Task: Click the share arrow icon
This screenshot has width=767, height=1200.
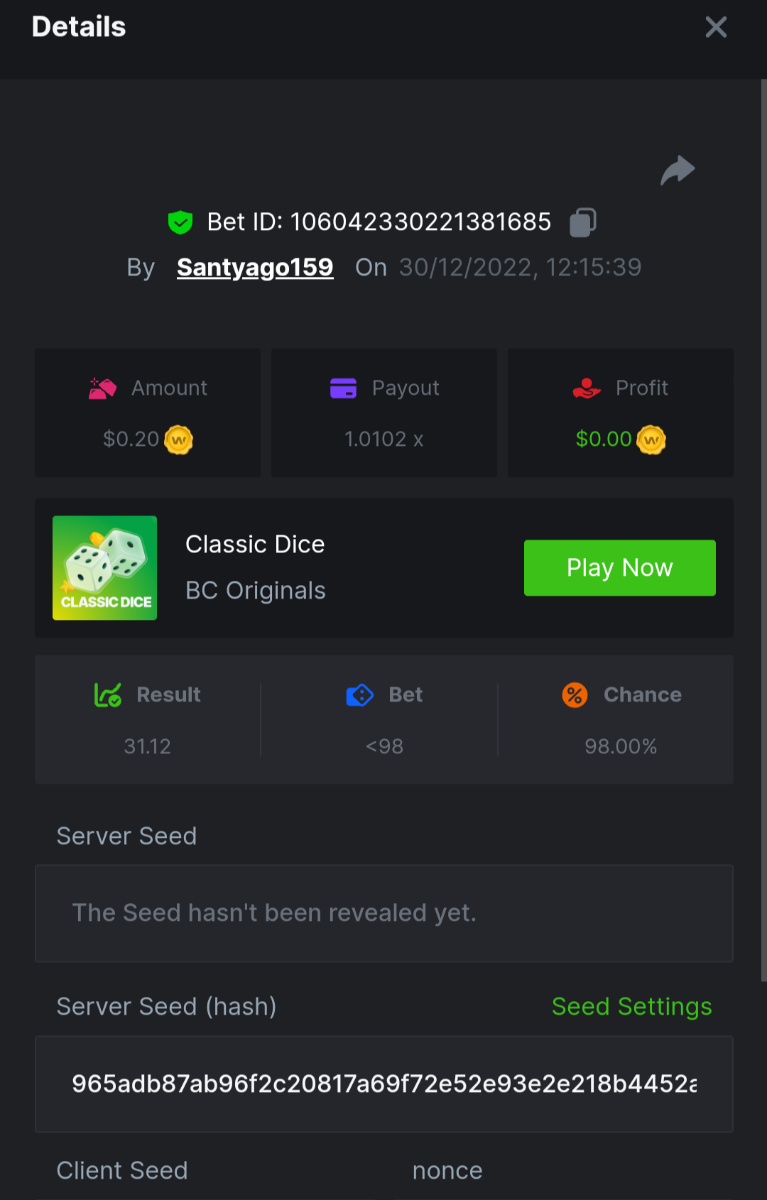Action: point(677,170)
